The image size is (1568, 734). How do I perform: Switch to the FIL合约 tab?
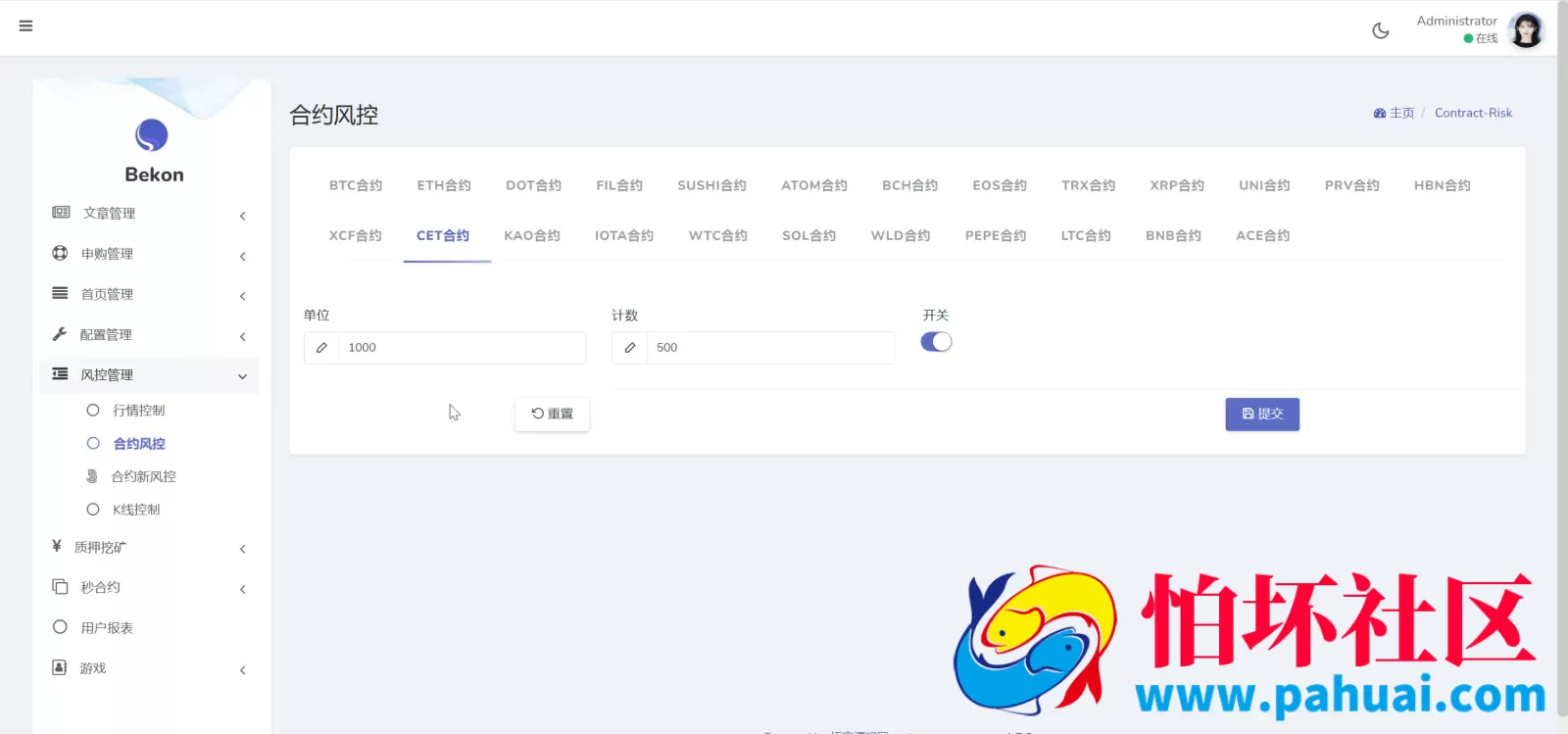click(x=619, y=185)
